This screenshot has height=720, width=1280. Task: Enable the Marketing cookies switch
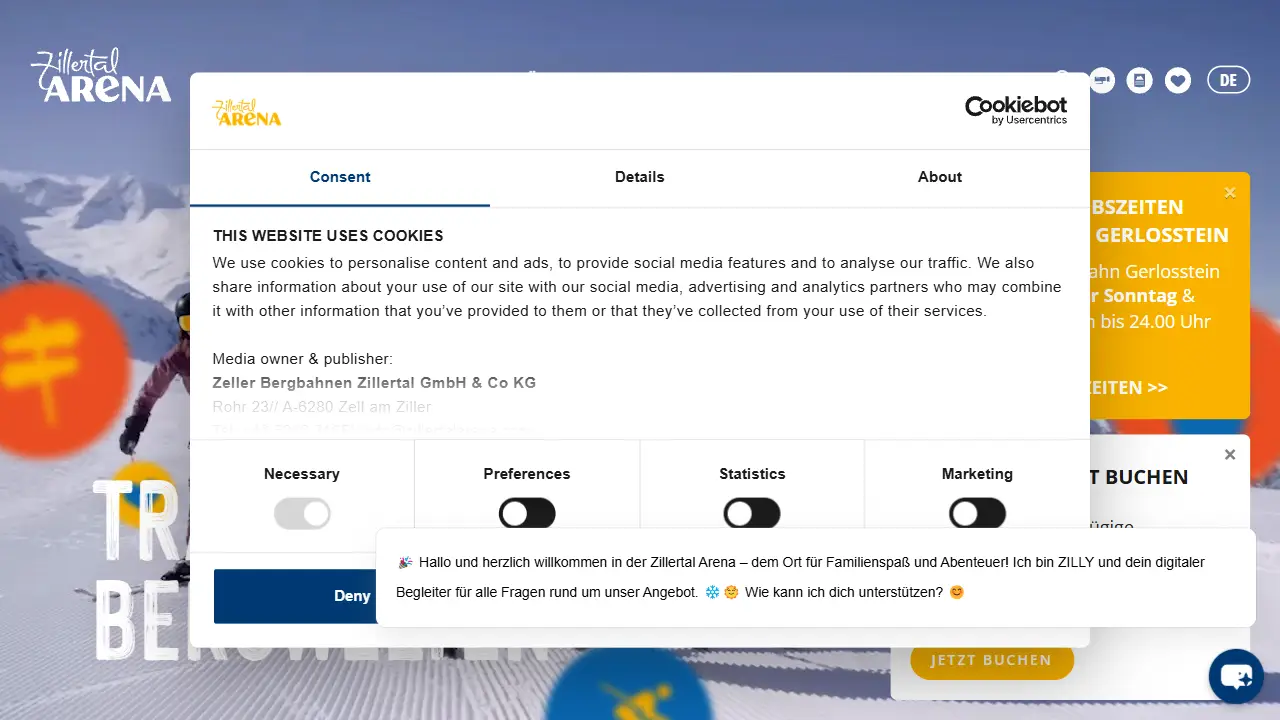[977, 514]
